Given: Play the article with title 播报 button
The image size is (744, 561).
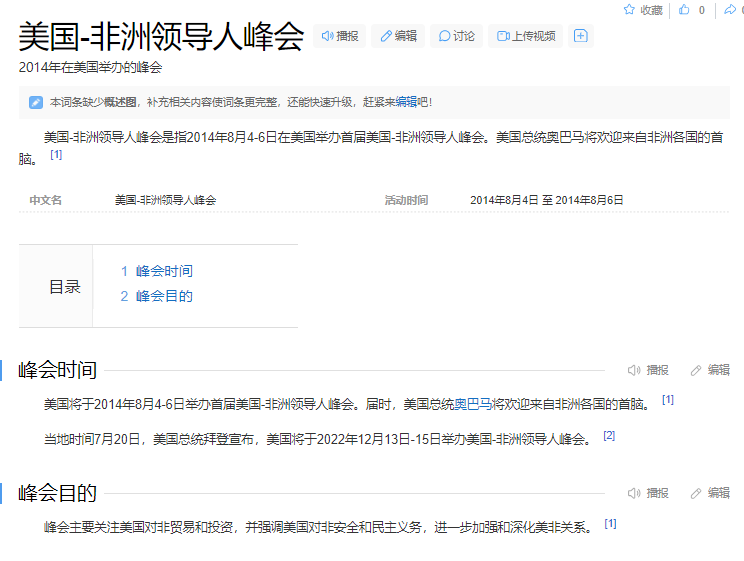Looking at the screenshot, I should pyautogui.click(x=340, y=36).
